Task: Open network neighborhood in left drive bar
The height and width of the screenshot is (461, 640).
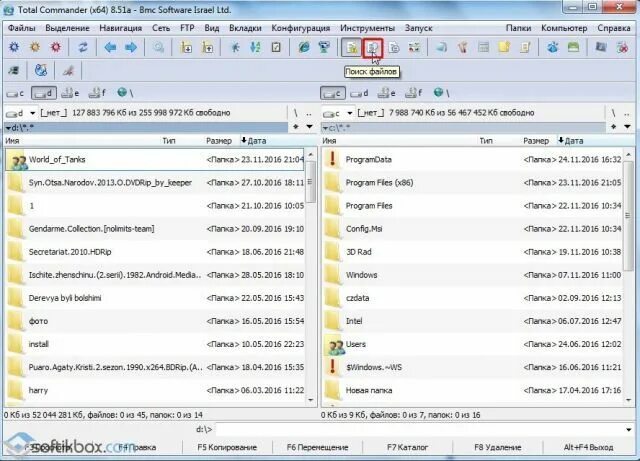Action: (125, 93)
